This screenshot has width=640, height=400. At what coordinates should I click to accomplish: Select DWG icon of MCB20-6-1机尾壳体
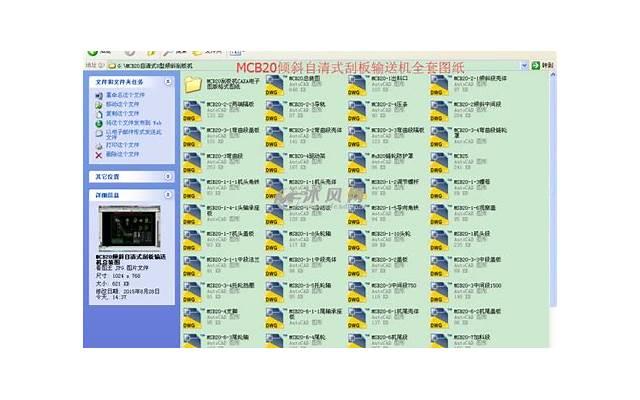[357, 318]
